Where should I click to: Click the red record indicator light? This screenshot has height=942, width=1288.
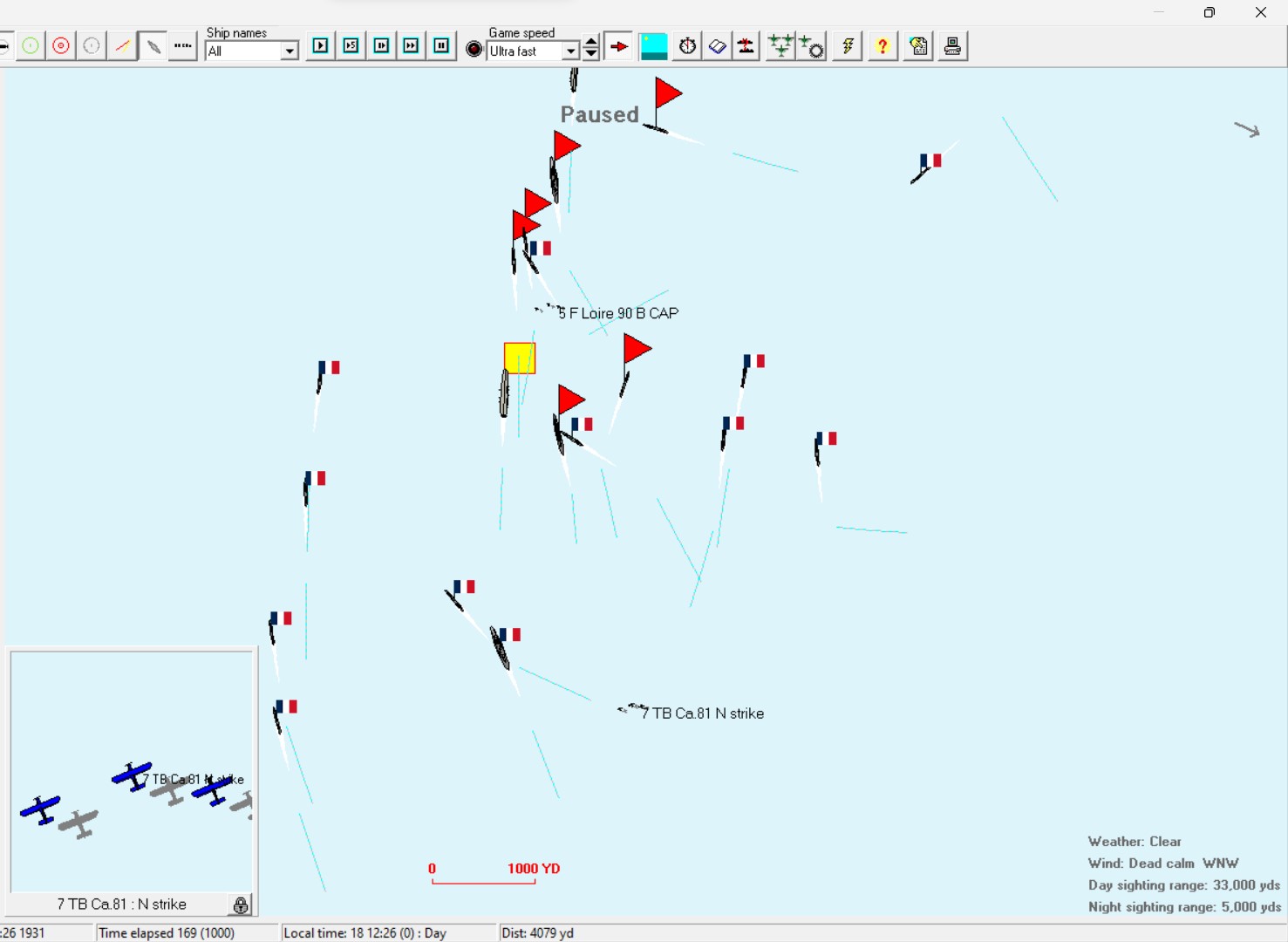pos(474,50)
